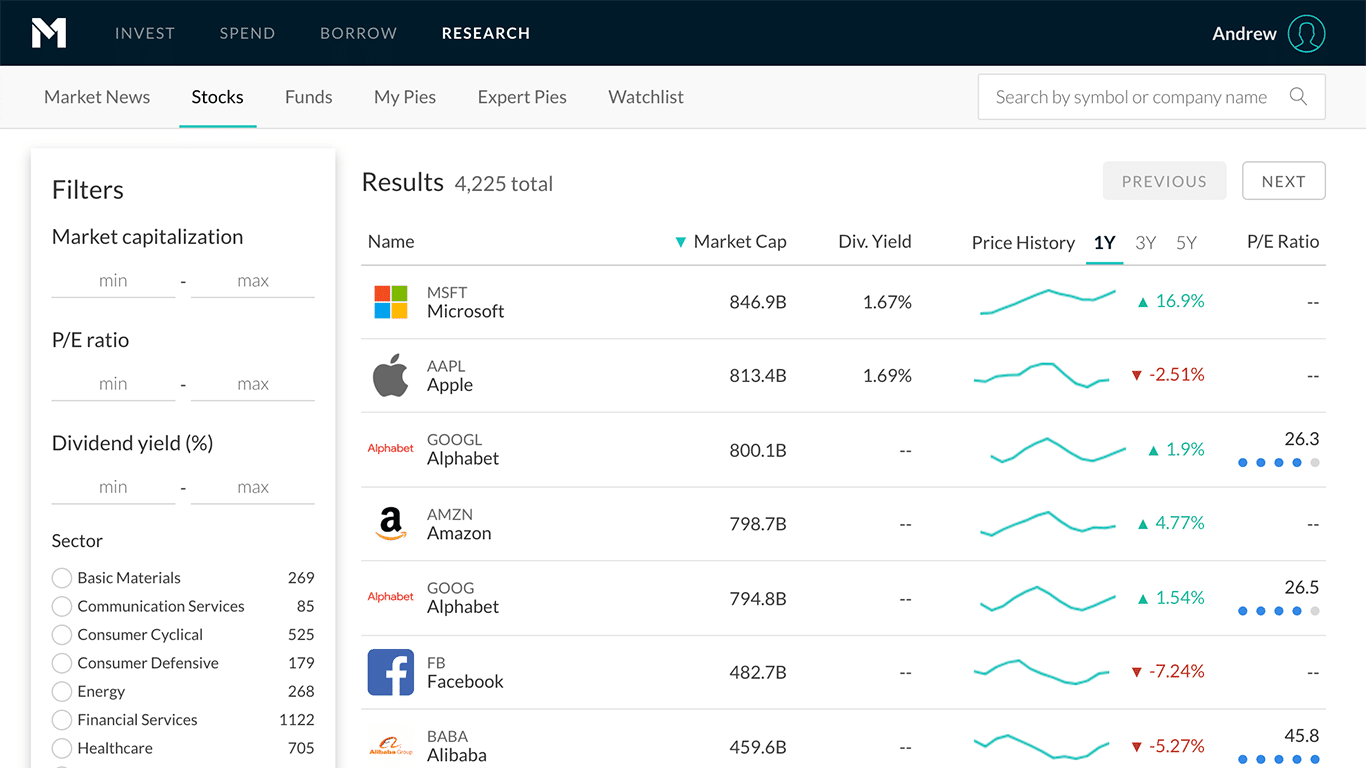Click the Apple logo icon
This screenshot has width=1366, height=768.
(x=391, y=375)
